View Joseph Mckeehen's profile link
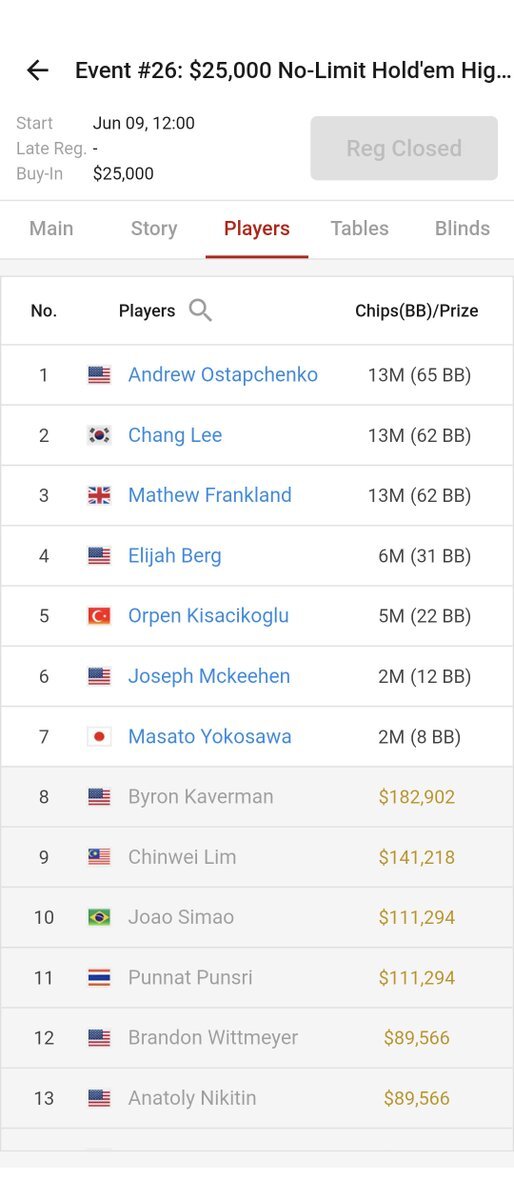 [209, 676]
